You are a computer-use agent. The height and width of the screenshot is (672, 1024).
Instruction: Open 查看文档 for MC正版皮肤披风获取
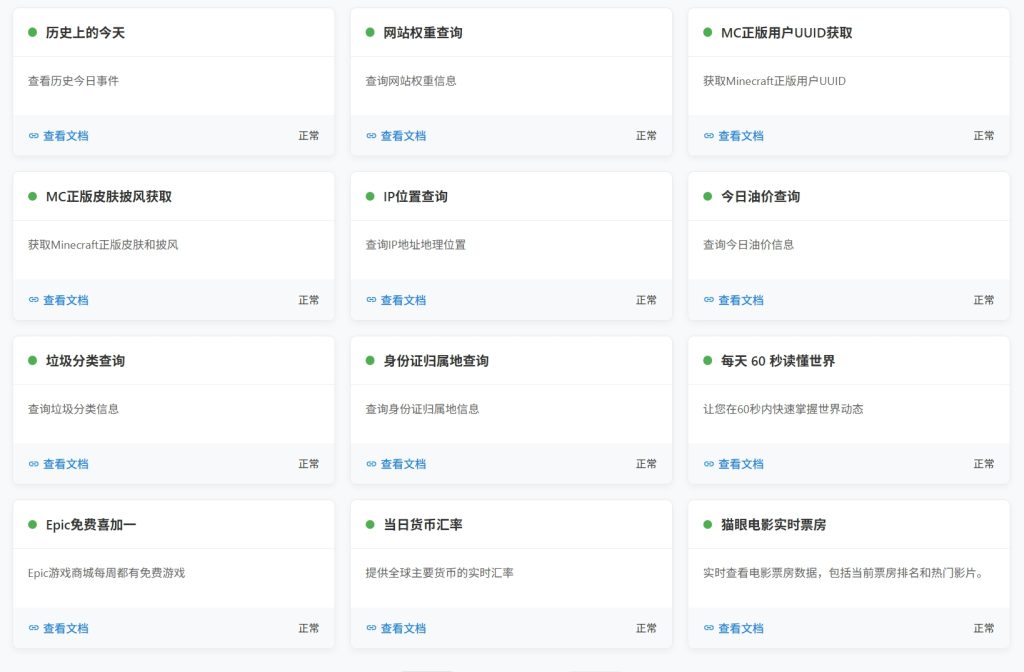(x=65, y=300)
